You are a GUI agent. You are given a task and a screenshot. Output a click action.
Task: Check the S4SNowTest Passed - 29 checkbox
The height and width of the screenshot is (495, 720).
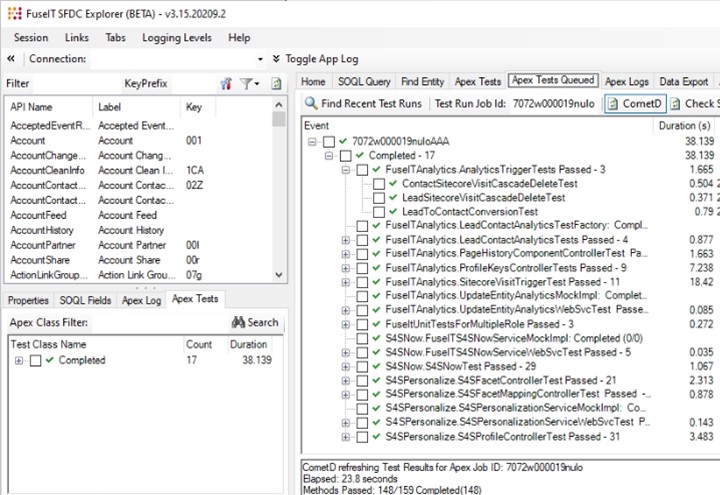362,366
